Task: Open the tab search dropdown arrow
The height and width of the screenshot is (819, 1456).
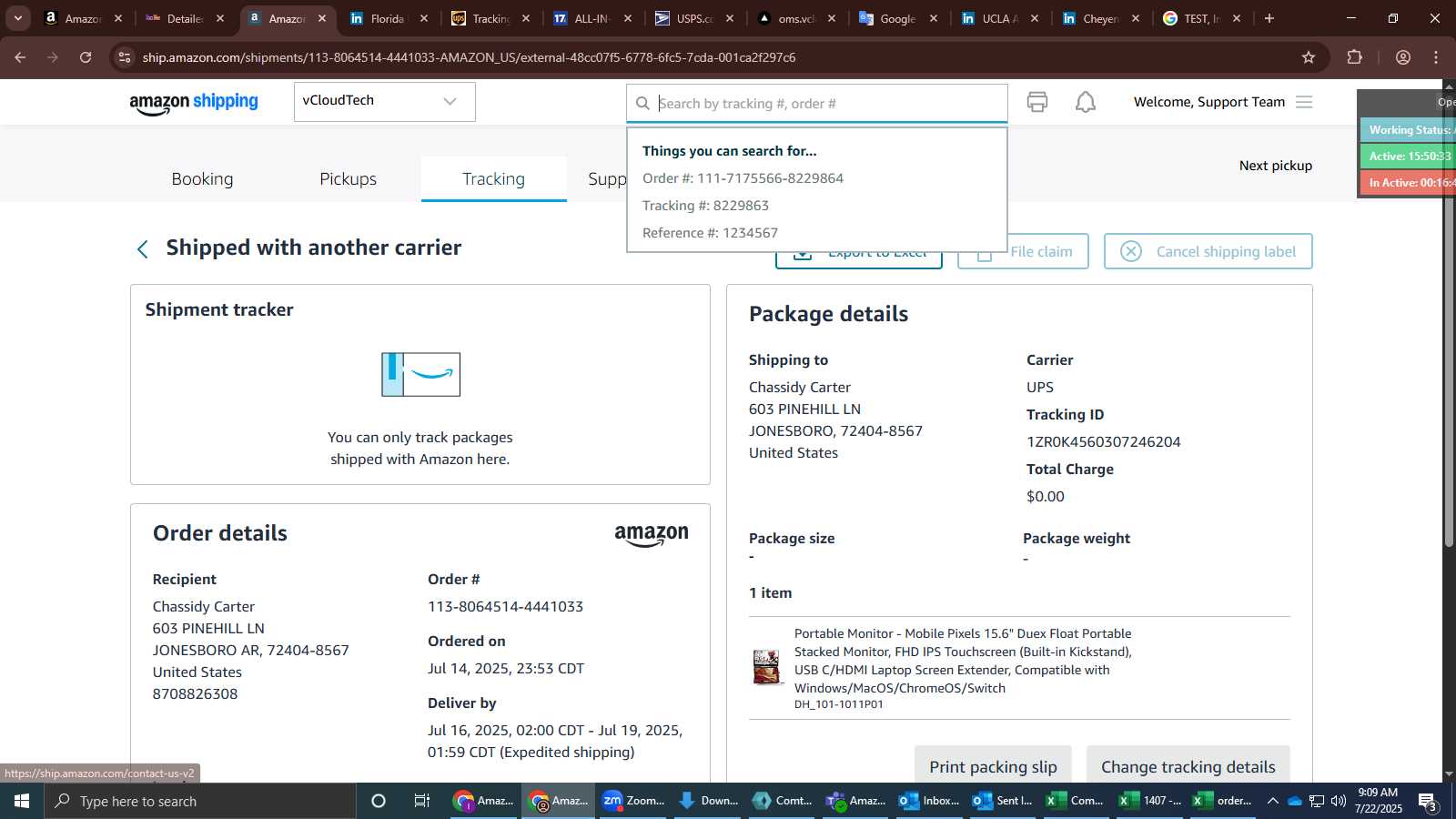Action: [x=18, y=18]
